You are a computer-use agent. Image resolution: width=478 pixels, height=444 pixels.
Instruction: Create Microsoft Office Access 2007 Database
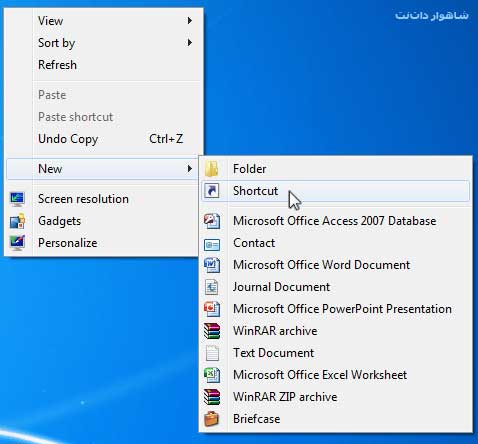(x=335, y=221)
